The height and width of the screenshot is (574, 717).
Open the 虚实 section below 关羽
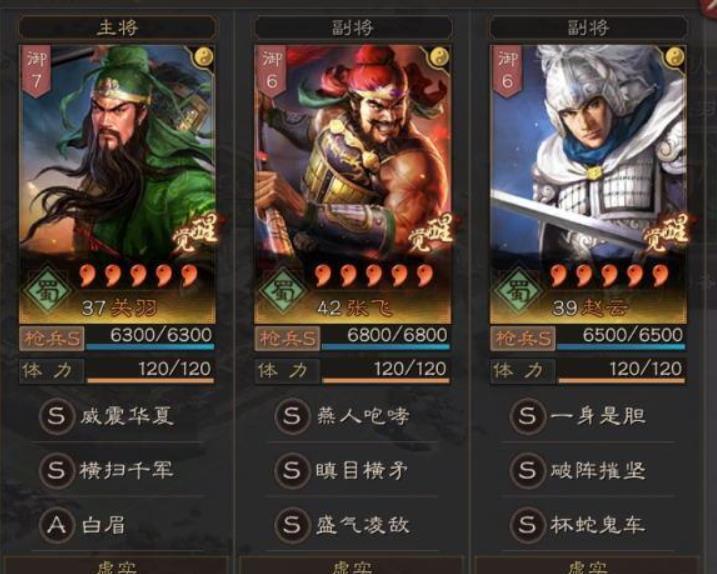point(117,565)
